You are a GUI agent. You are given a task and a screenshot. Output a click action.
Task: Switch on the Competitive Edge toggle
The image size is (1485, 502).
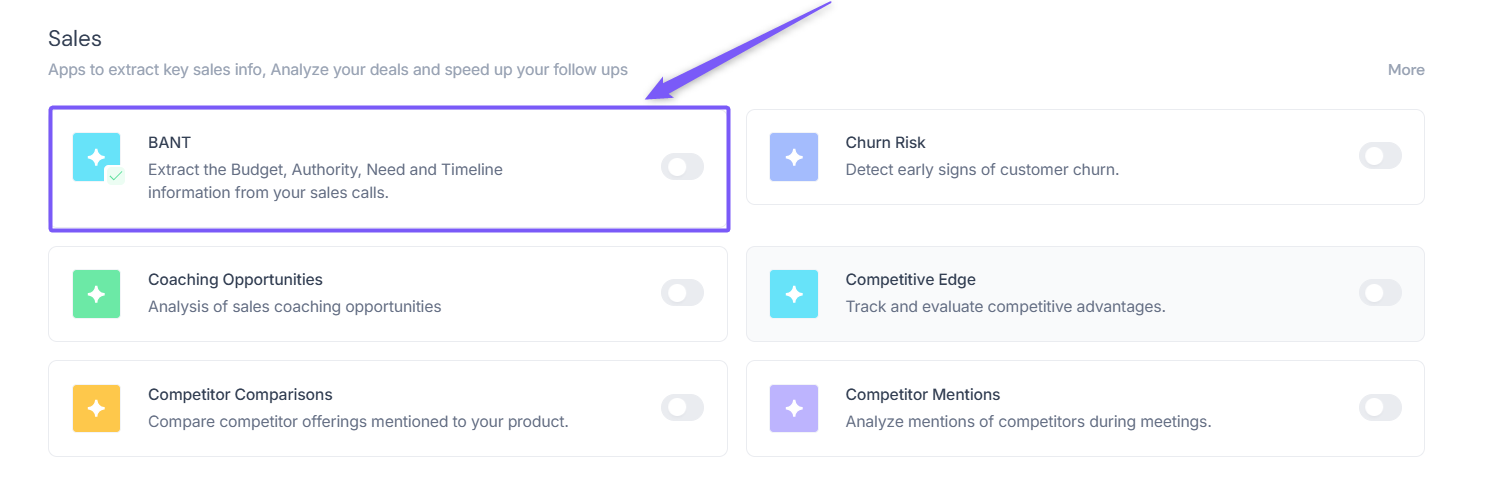tap(1379, 293)
